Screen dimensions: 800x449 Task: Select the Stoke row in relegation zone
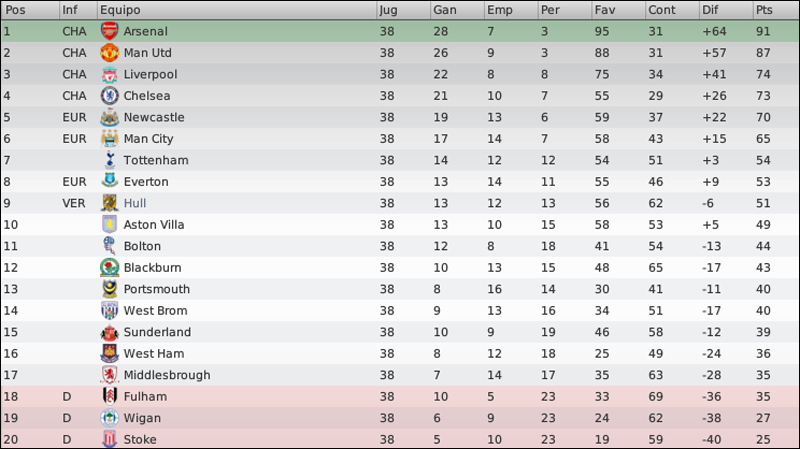[x=400, y=439]
